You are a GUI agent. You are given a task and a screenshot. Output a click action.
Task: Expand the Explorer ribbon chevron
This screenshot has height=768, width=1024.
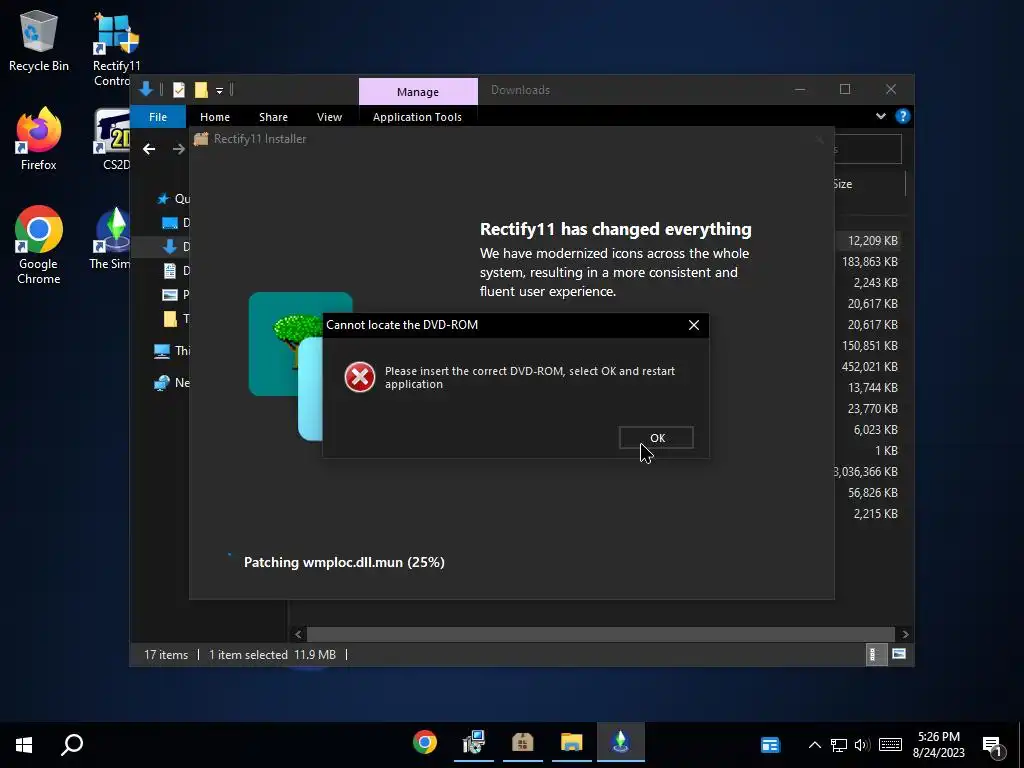(x=880, y=116)
